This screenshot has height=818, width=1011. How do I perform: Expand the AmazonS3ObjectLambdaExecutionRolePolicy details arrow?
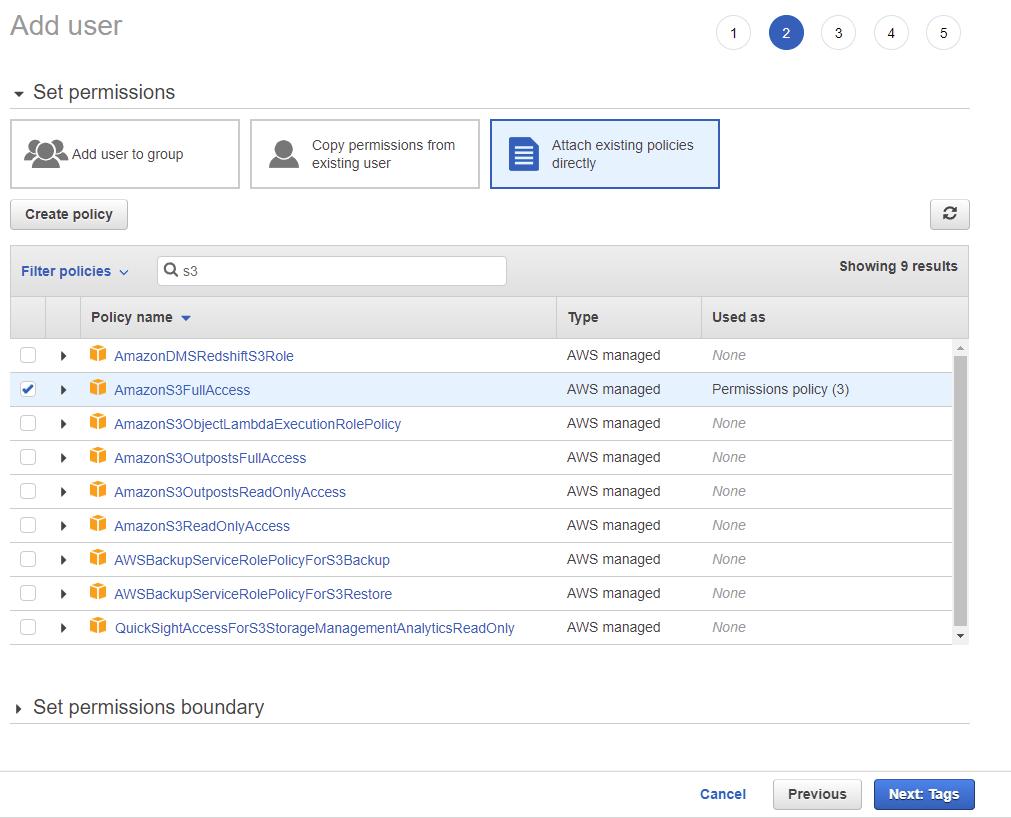[63, 424]
